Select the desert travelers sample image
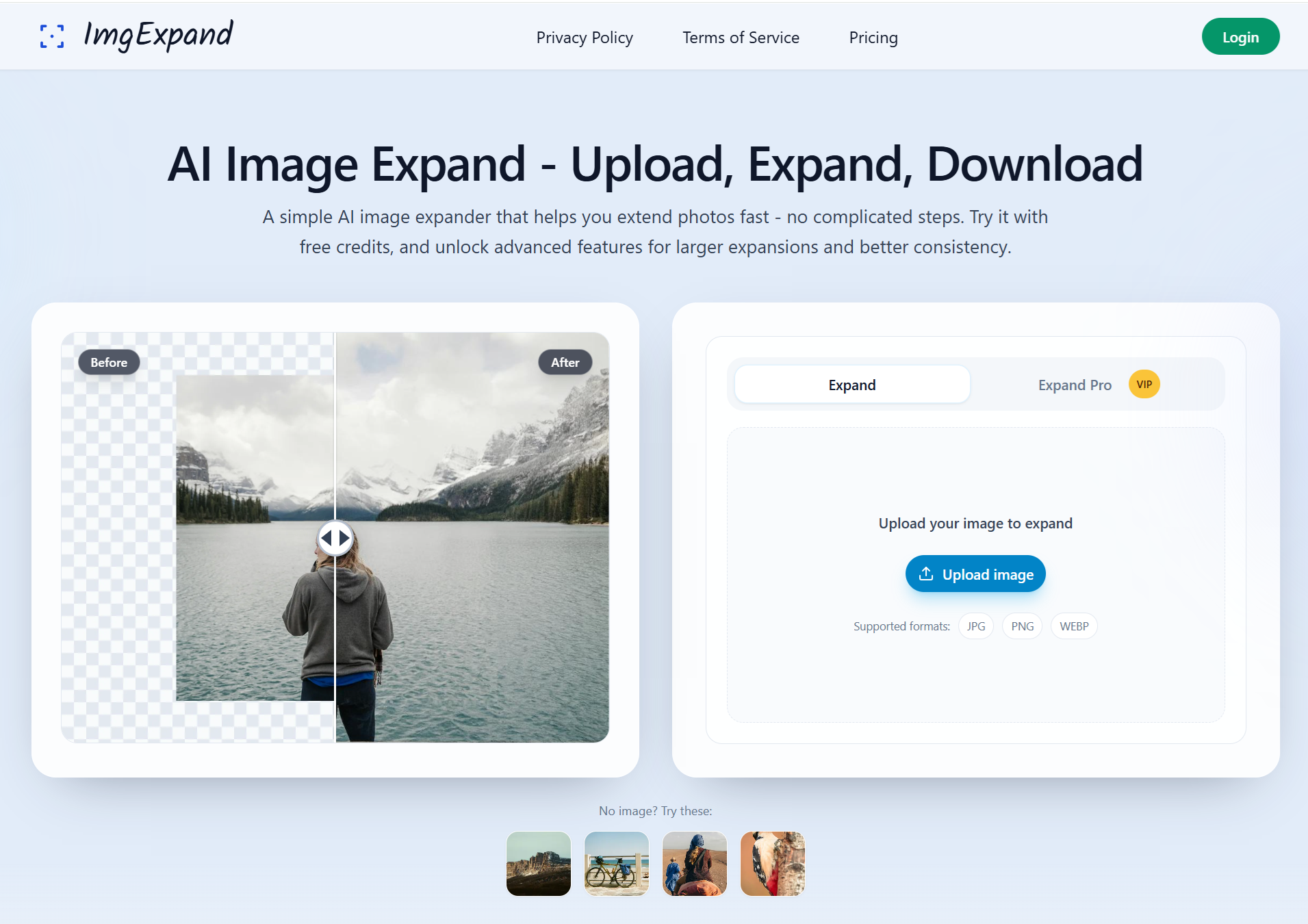 694,864
